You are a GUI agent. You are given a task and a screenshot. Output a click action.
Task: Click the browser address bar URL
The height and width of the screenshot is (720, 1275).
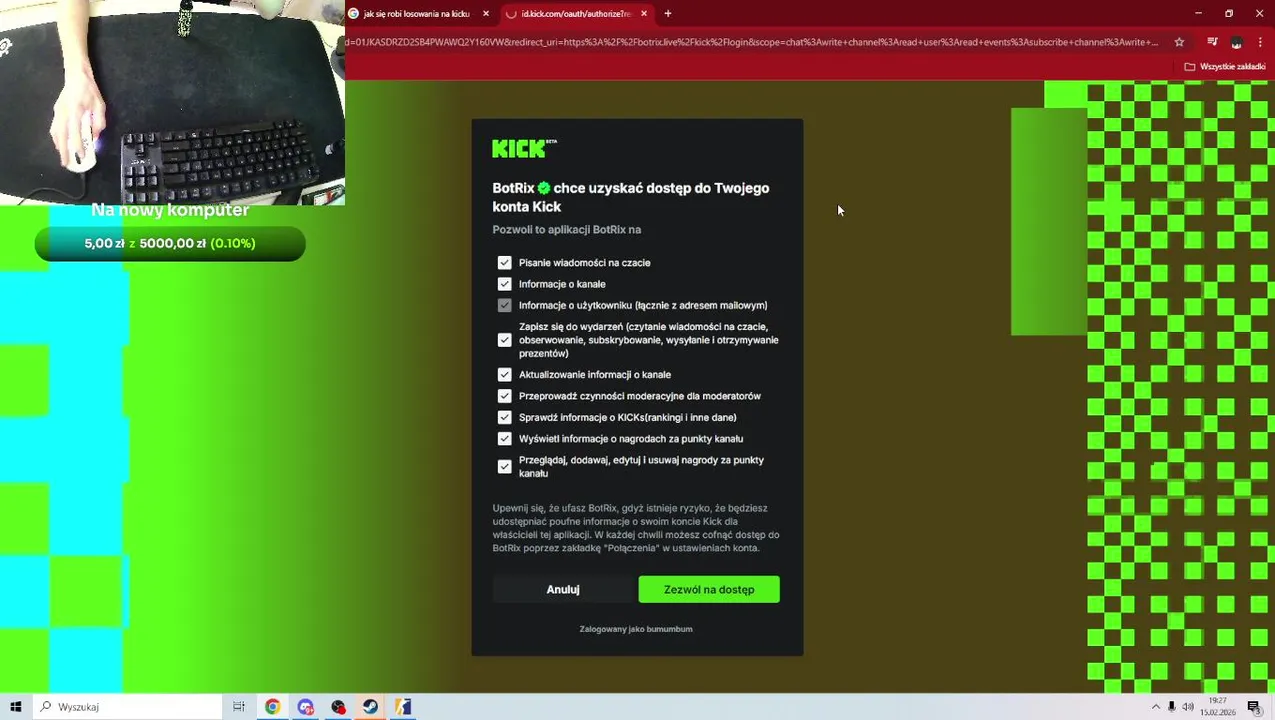752,42
